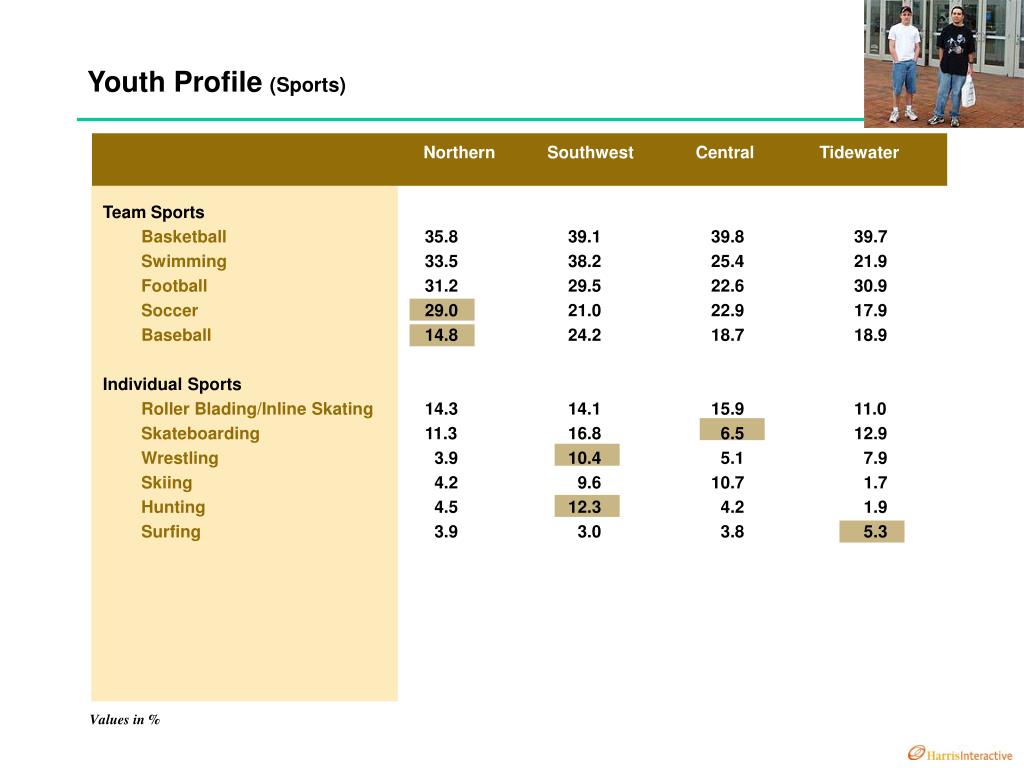
Task: Click the 'Swimming' row label
Action: [x=184, y=261]
